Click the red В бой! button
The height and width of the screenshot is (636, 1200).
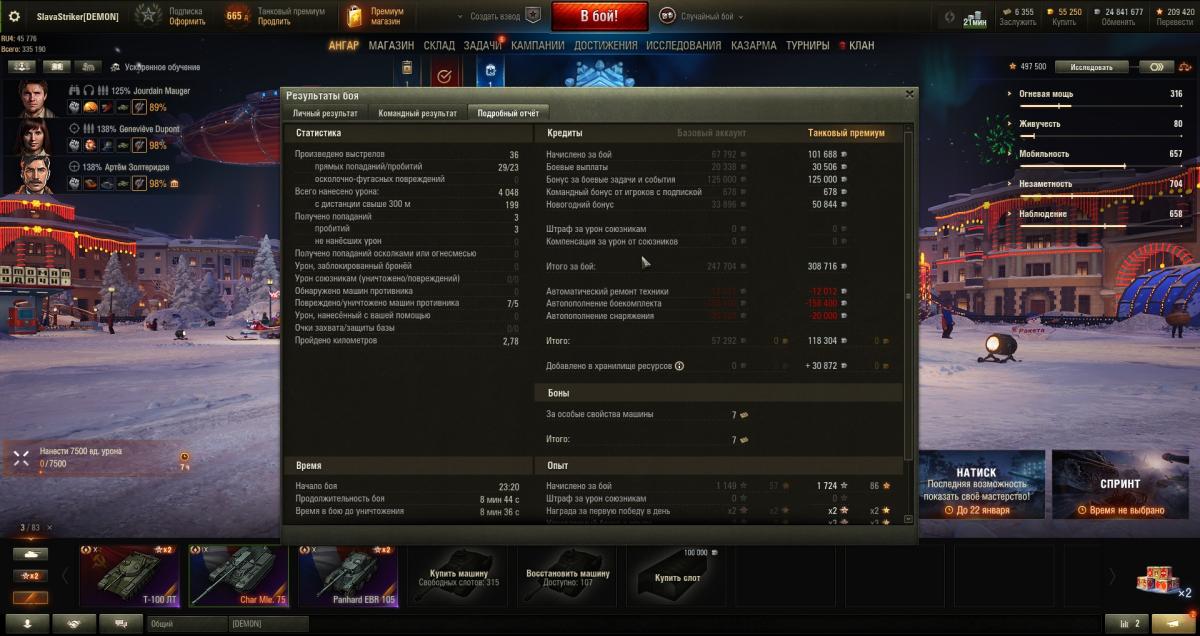[599, 17]
